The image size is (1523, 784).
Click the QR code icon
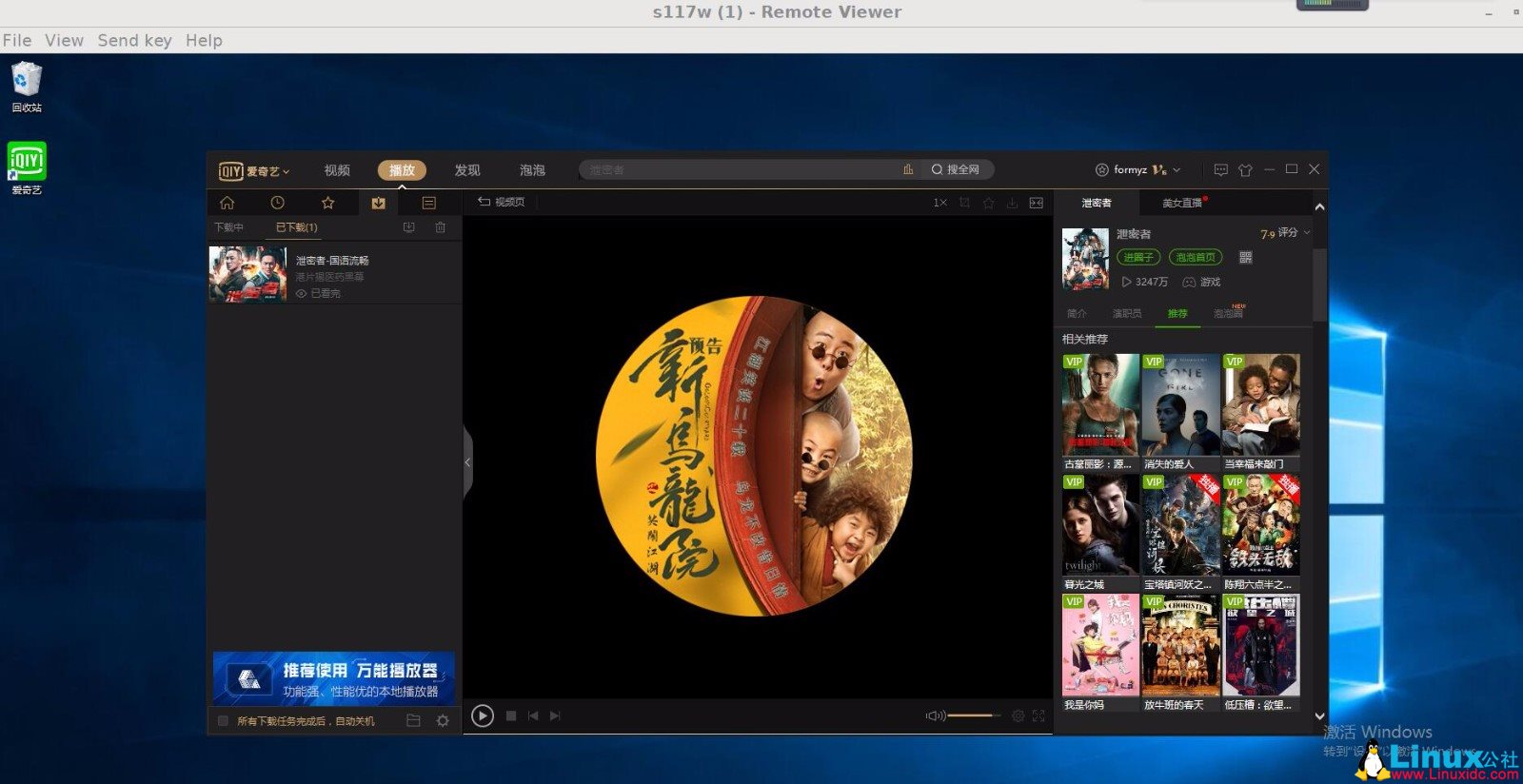1245,258
